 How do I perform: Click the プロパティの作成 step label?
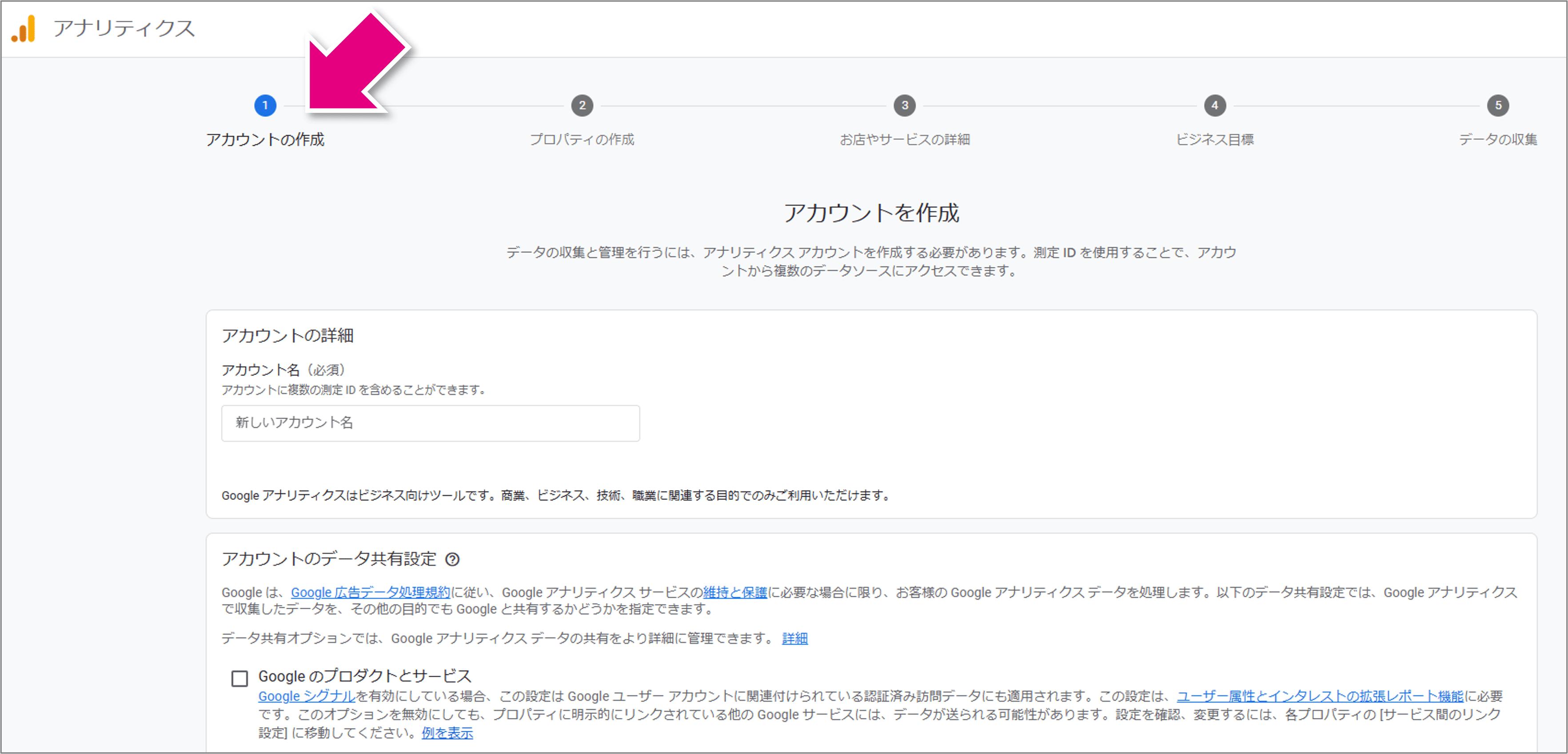point(582,140)
